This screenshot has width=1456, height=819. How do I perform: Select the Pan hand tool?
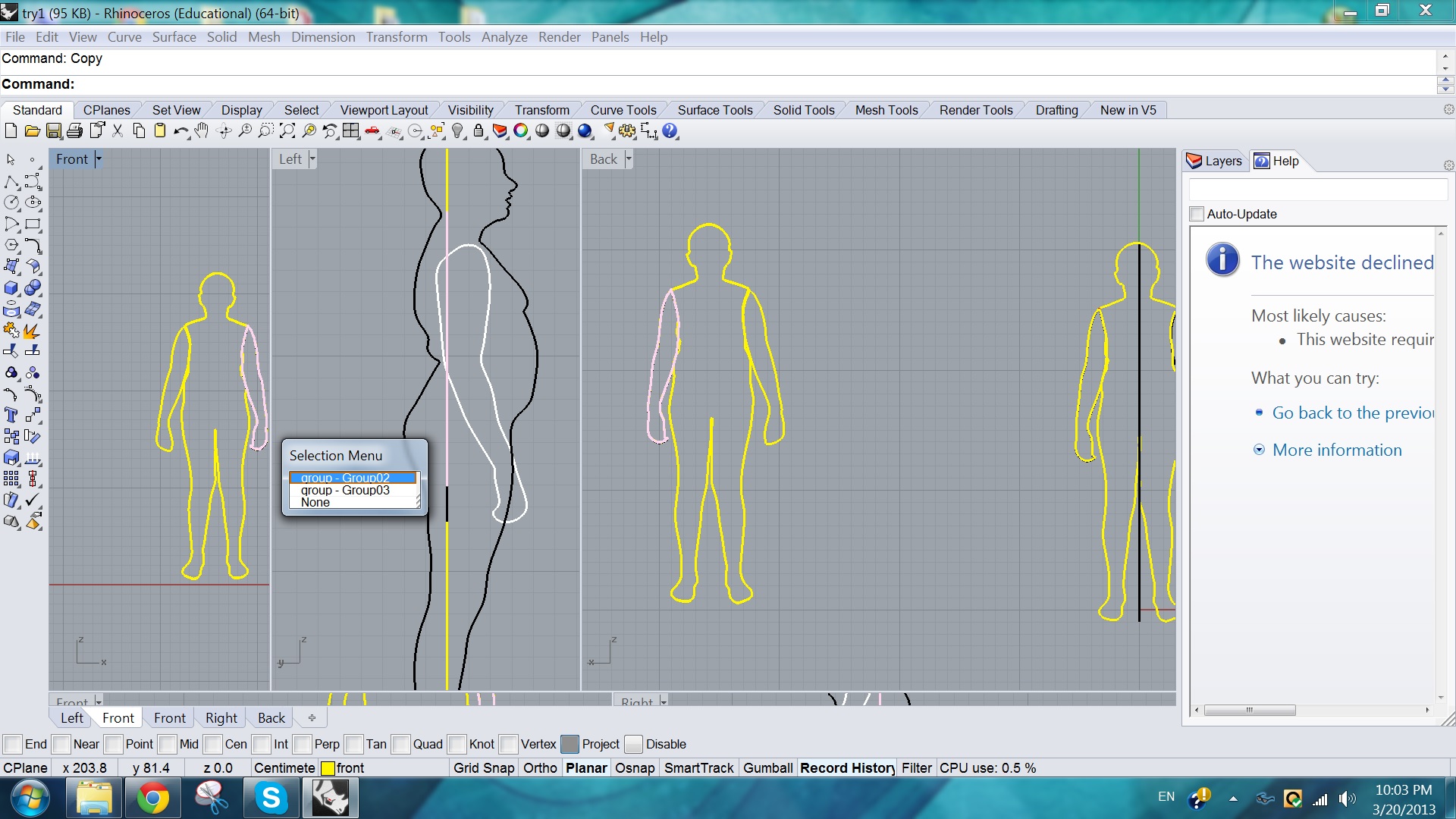pyautogui.click(x=202, y=131)
